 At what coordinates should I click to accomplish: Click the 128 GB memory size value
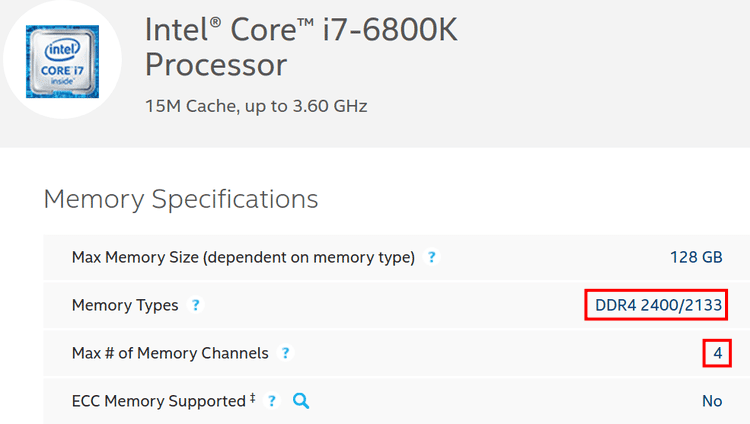(696, 257)
